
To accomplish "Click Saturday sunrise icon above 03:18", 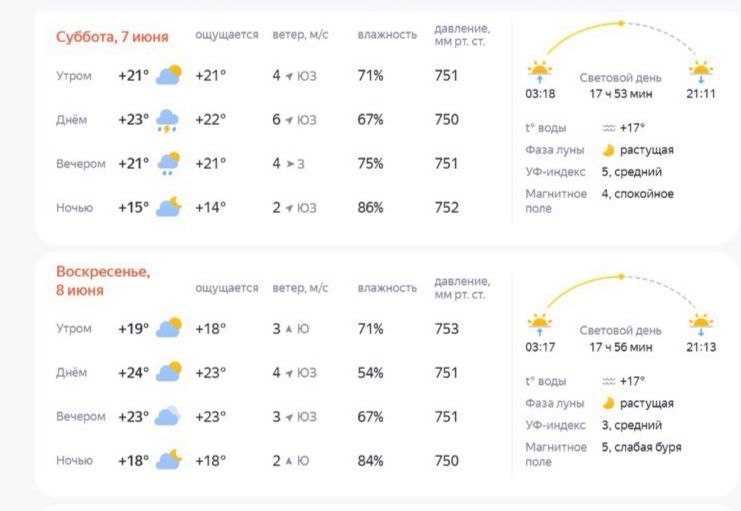I will coord(540,72).
